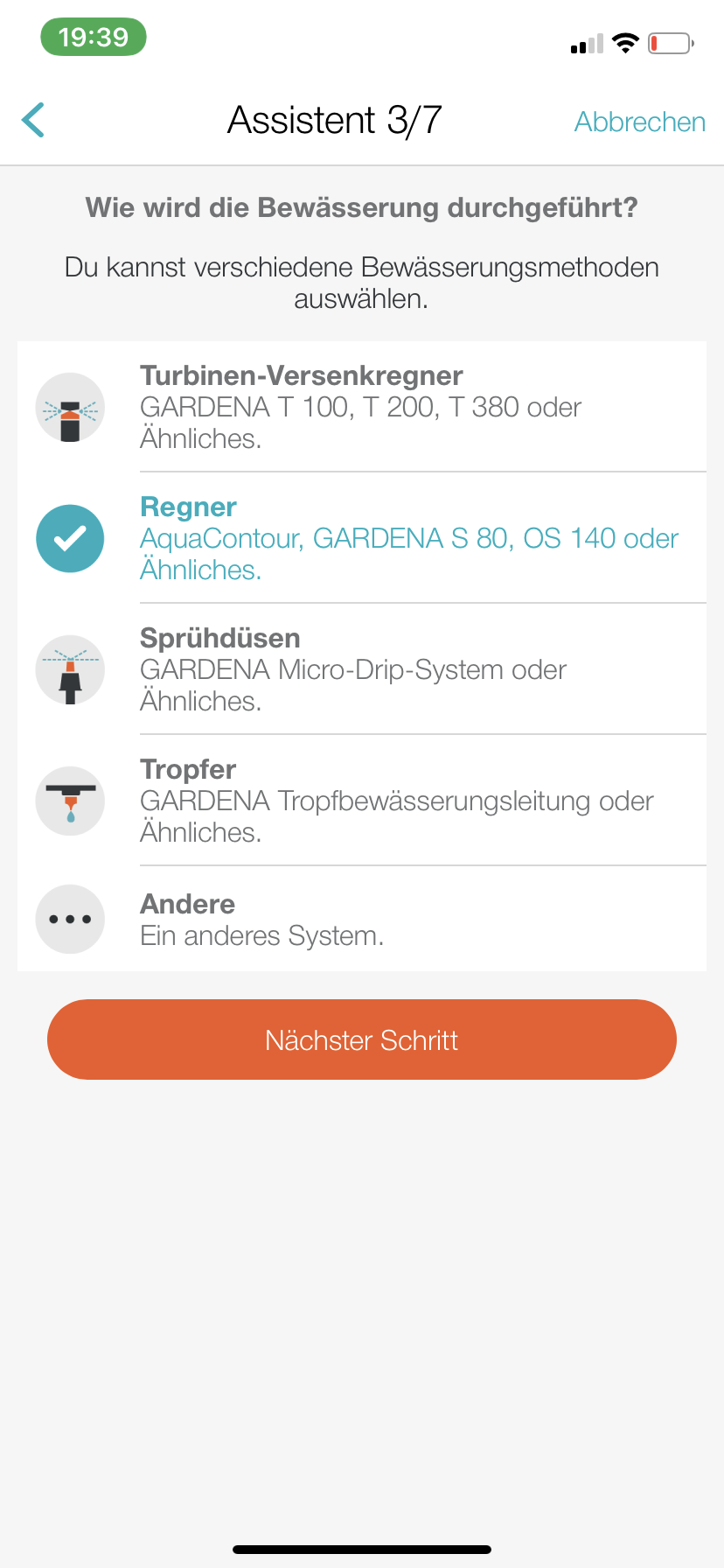
Task: Tap the cellular signal bars
Action: (587, 44)
